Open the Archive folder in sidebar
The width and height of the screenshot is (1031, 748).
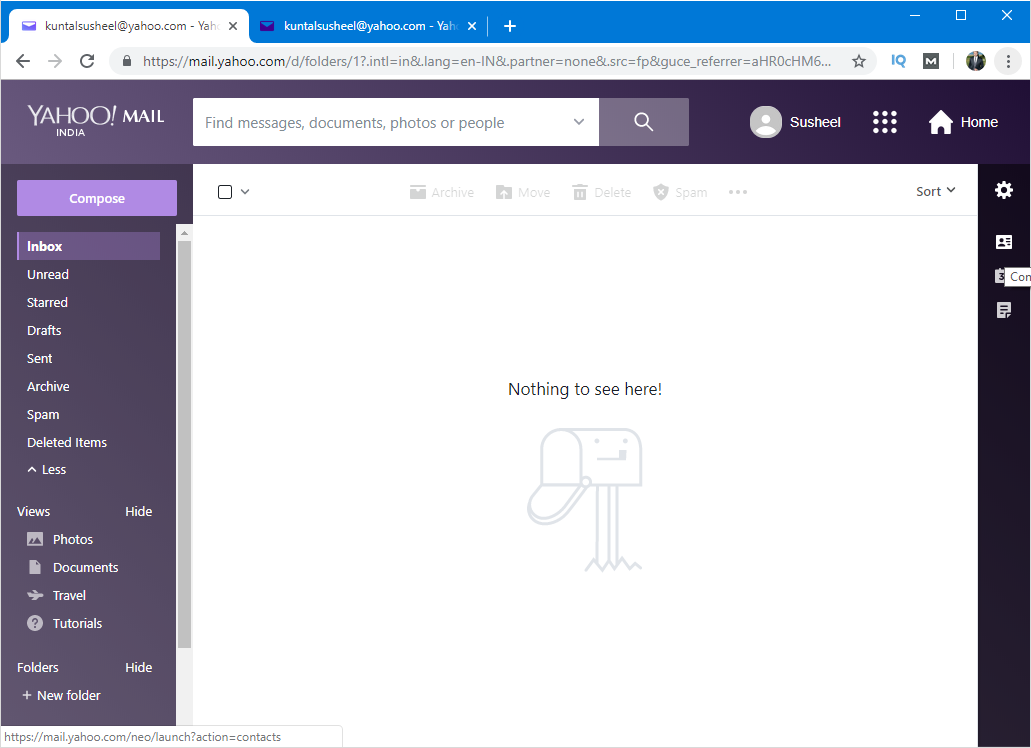tap(48, 386)
